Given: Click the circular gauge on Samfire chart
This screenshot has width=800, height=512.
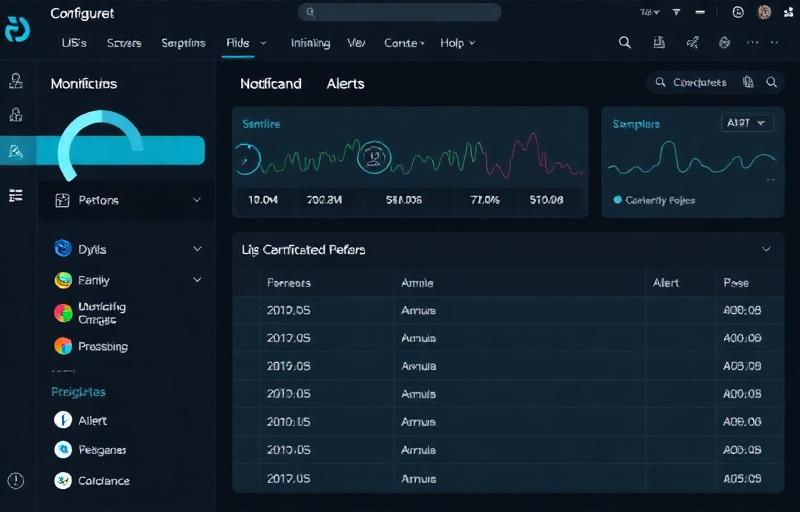Looking at the screenshot, I should pyautogui.click(x=374, y=156).
